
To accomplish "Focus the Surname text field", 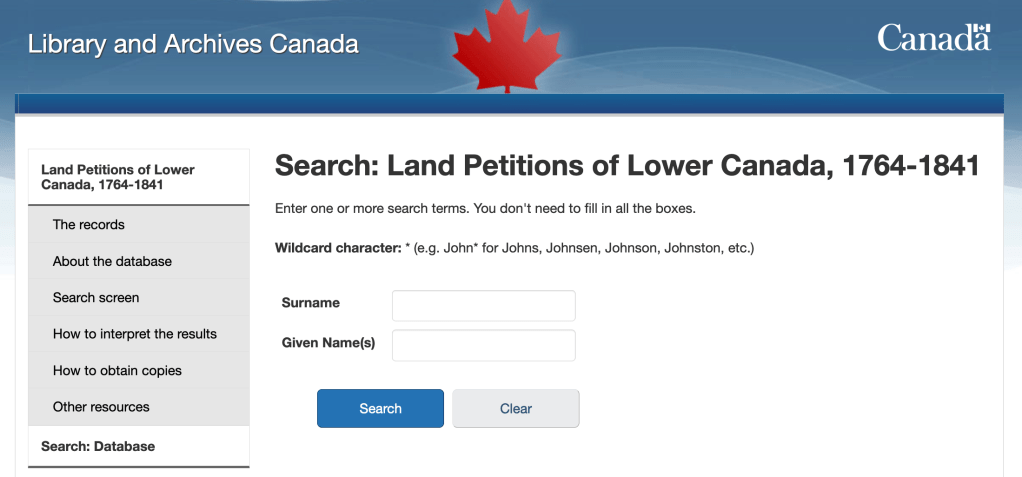I will click(484, 305).
